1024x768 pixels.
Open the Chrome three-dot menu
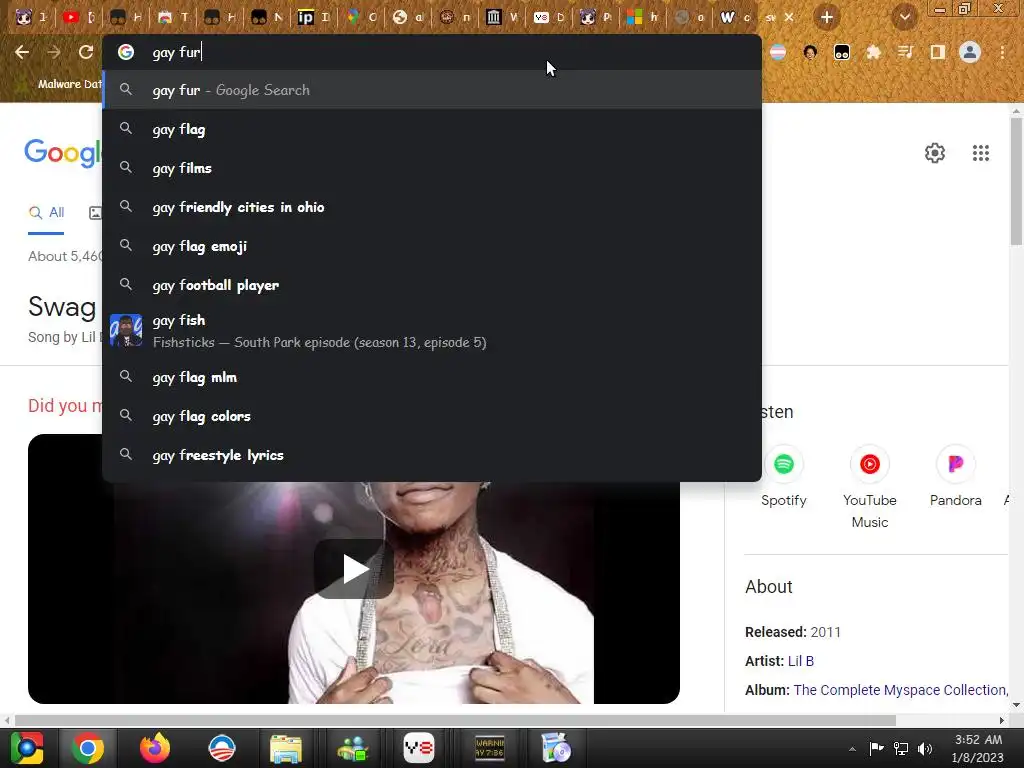pyautogui.click(x=1002, y=52)
